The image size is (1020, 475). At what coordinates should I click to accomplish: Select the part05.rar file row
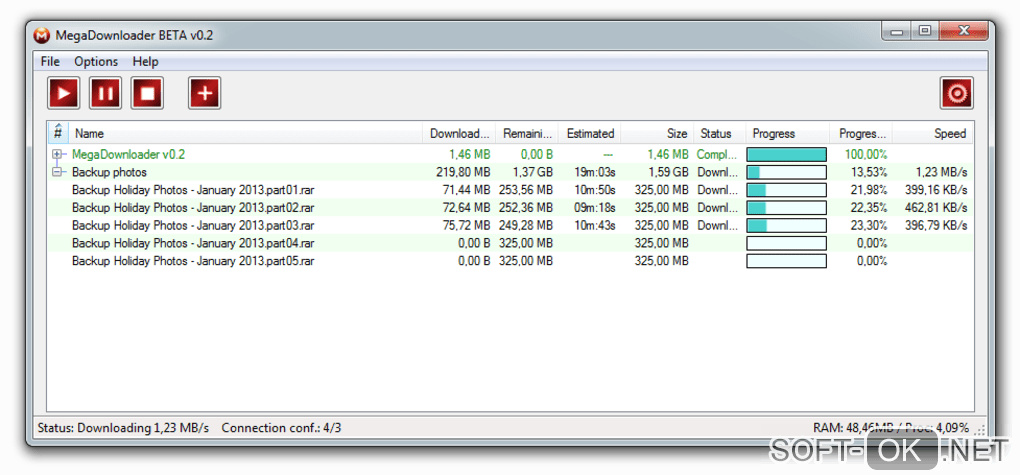click(x=511, y=261)
